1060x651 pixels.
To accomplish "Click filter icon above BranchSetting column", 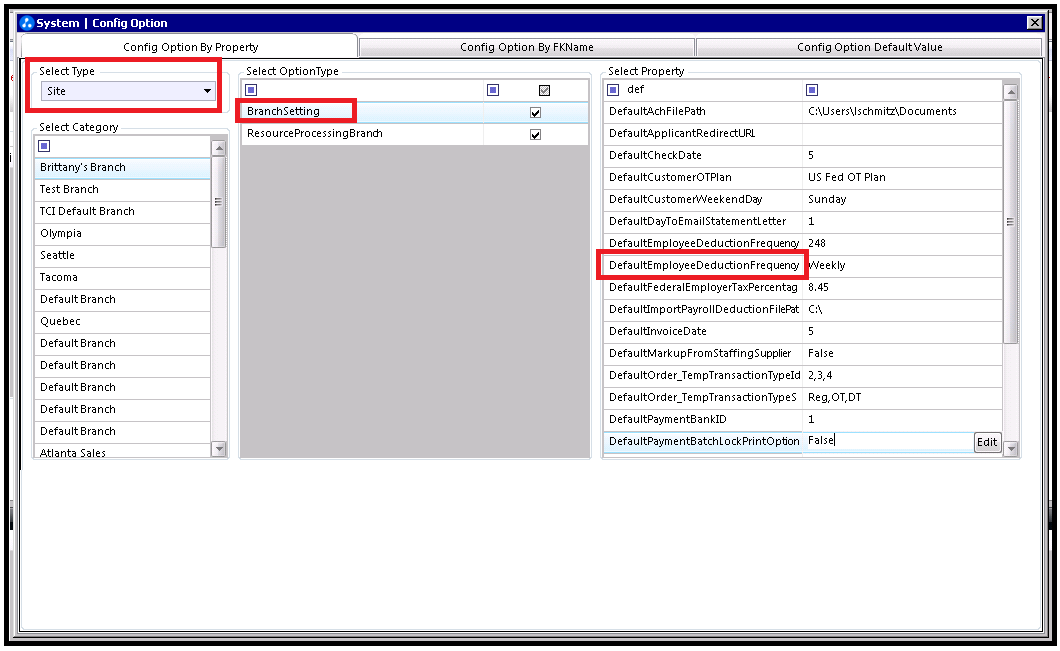I will coord(251,90).
